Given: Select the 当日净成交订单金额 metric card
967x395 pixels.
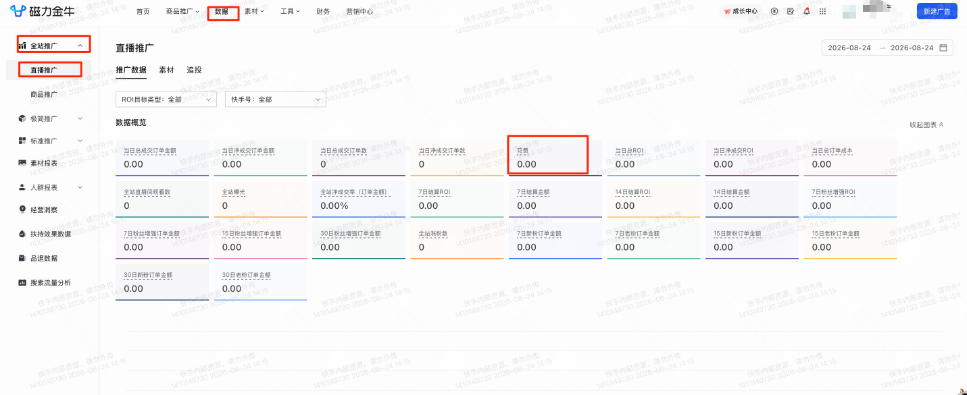Looking at the screenshot, I should click(260, 157).
